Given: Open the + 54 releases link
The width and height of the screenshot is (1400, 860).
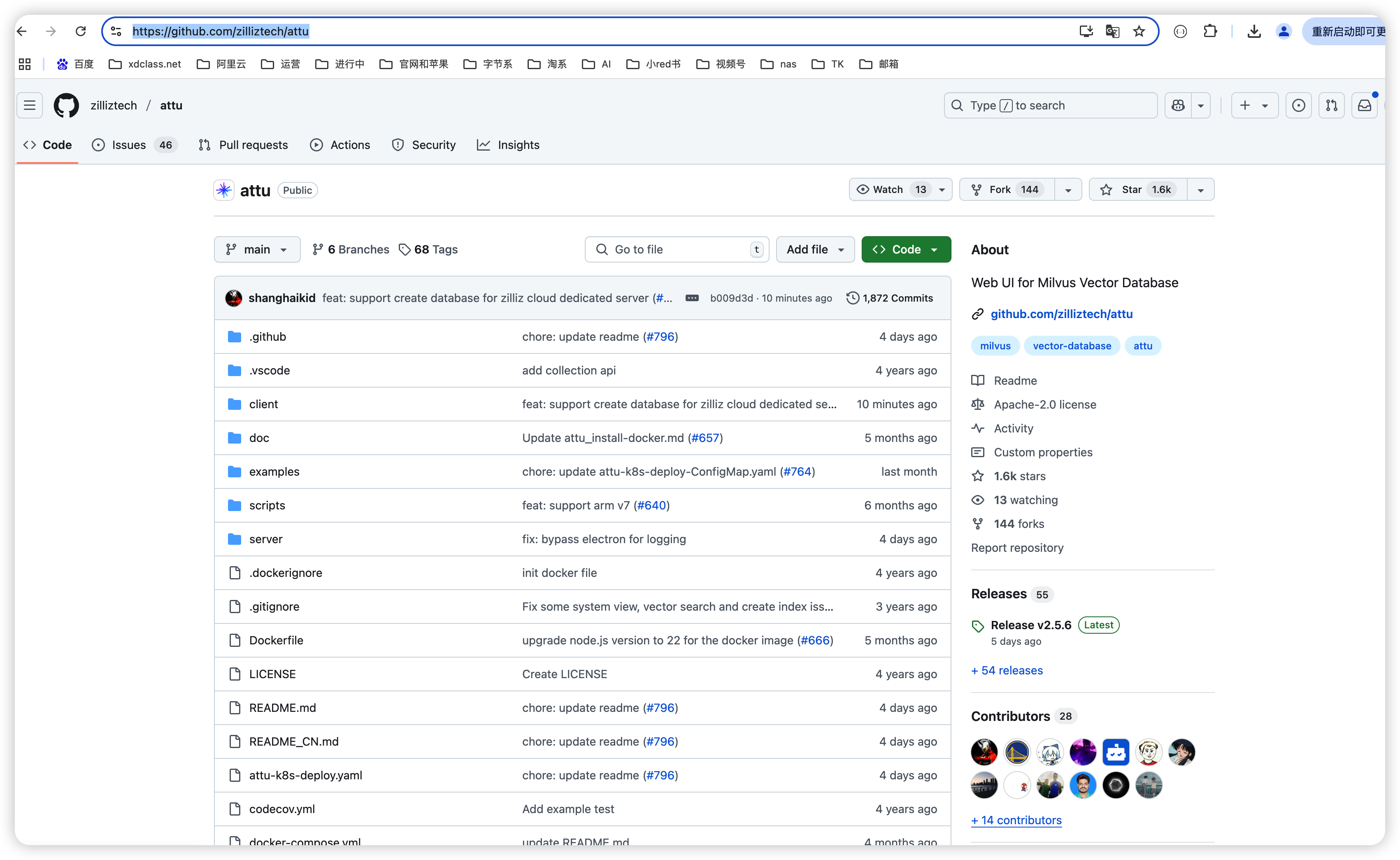Looking at the screenshot, I should (x=1006, y=670).
